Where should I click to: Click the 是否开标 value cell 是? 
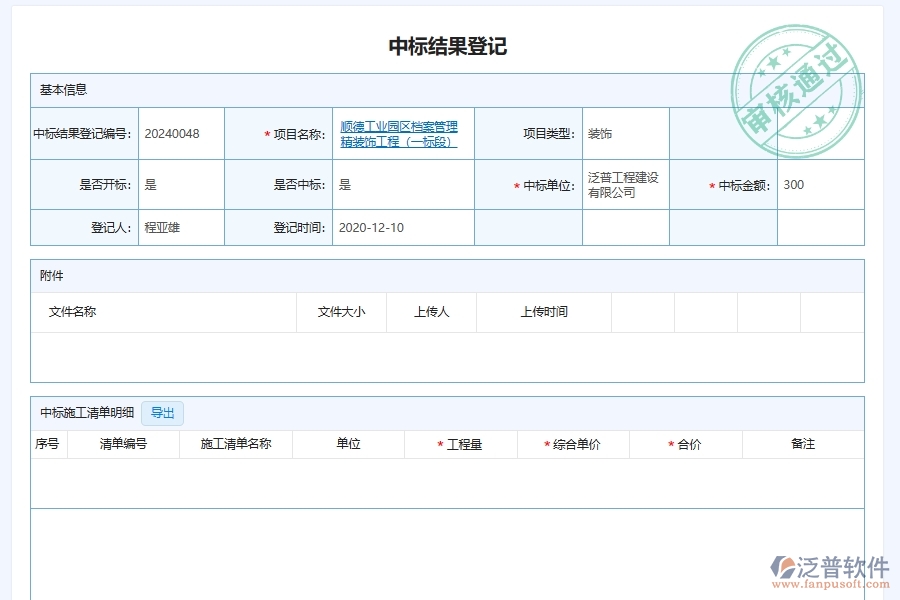pos(180,185)
